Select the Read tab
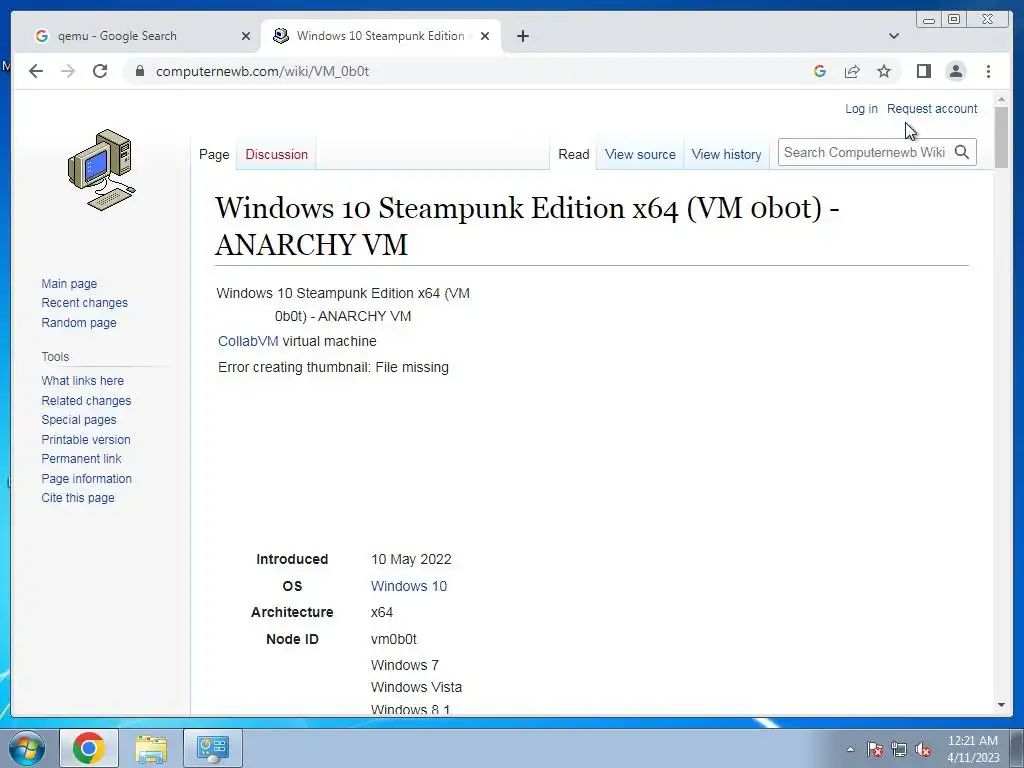The width and height of the screenshot is (1024, 768). click(573, 154)
